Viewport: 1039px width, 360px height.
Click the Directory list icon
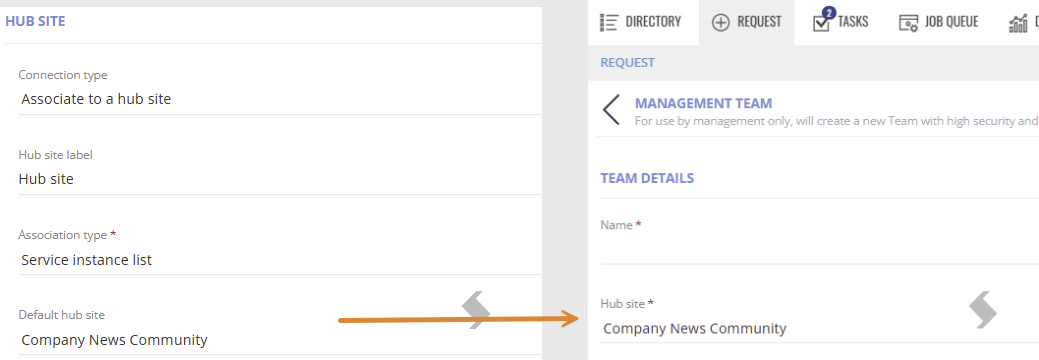tap(608, 22)
